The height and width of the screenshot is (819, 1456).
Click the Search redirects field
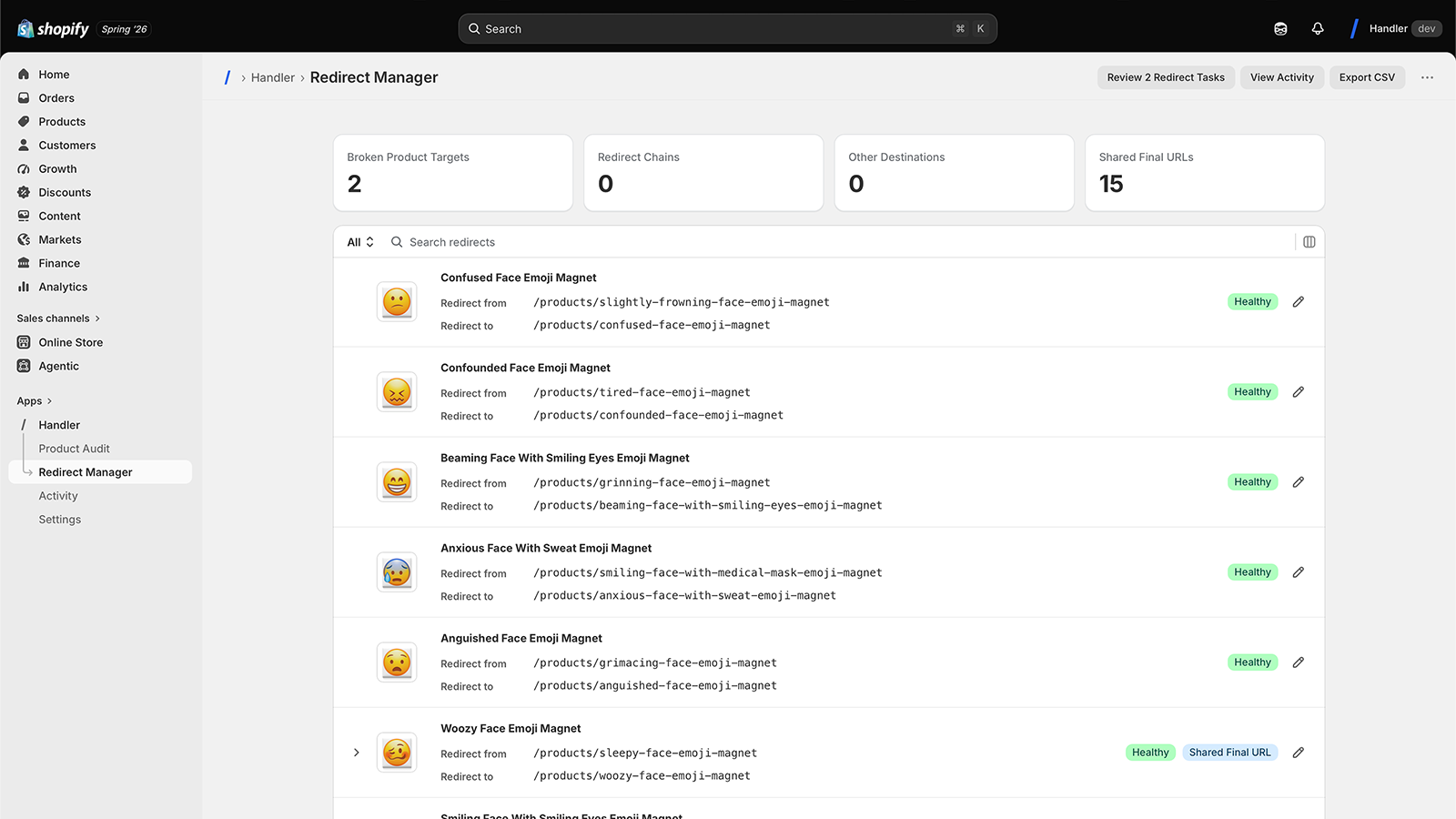click(x=837, y=242)
